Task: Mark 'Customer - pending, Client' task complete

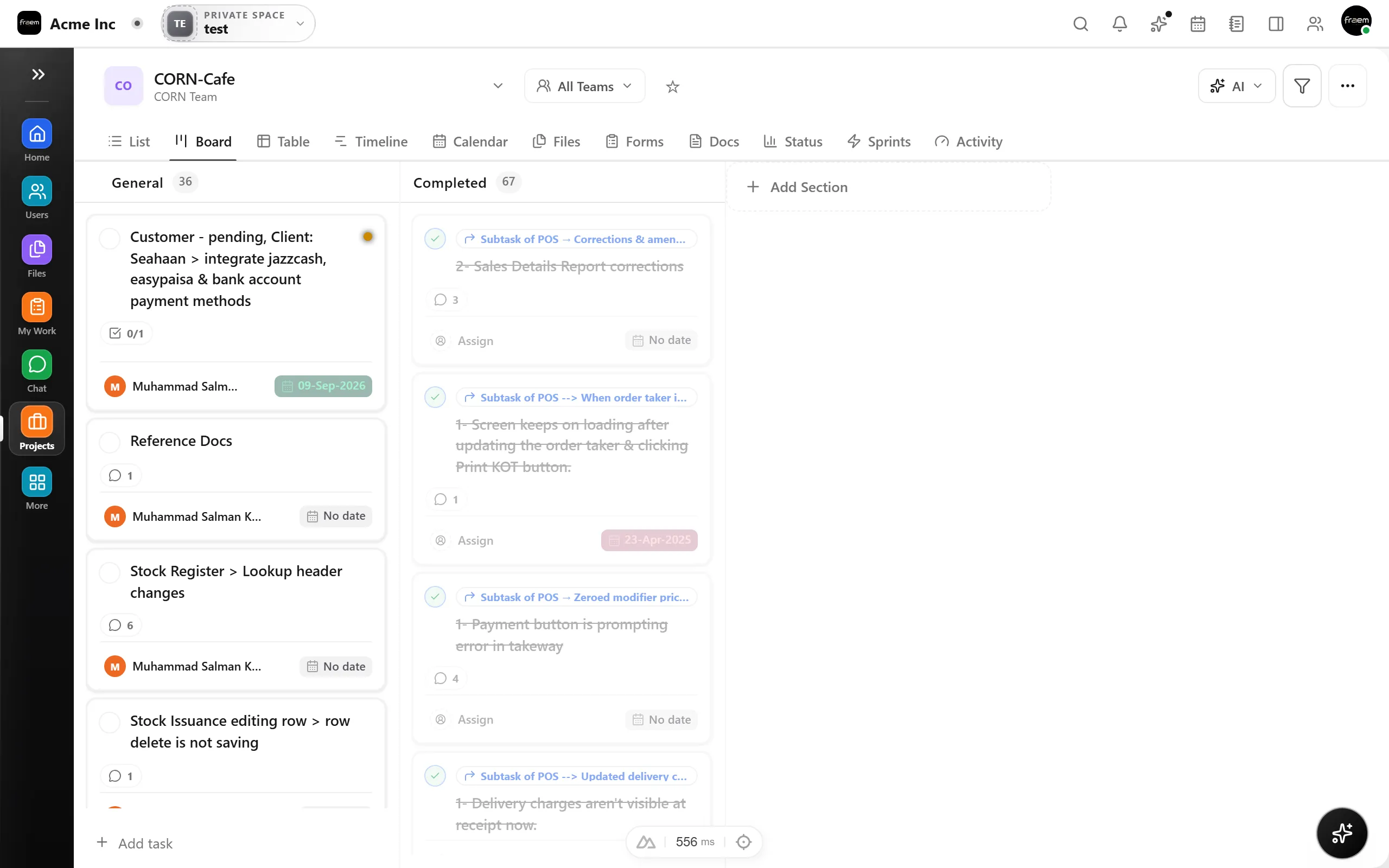Action: pyautogui.click(x=110, y=238)
